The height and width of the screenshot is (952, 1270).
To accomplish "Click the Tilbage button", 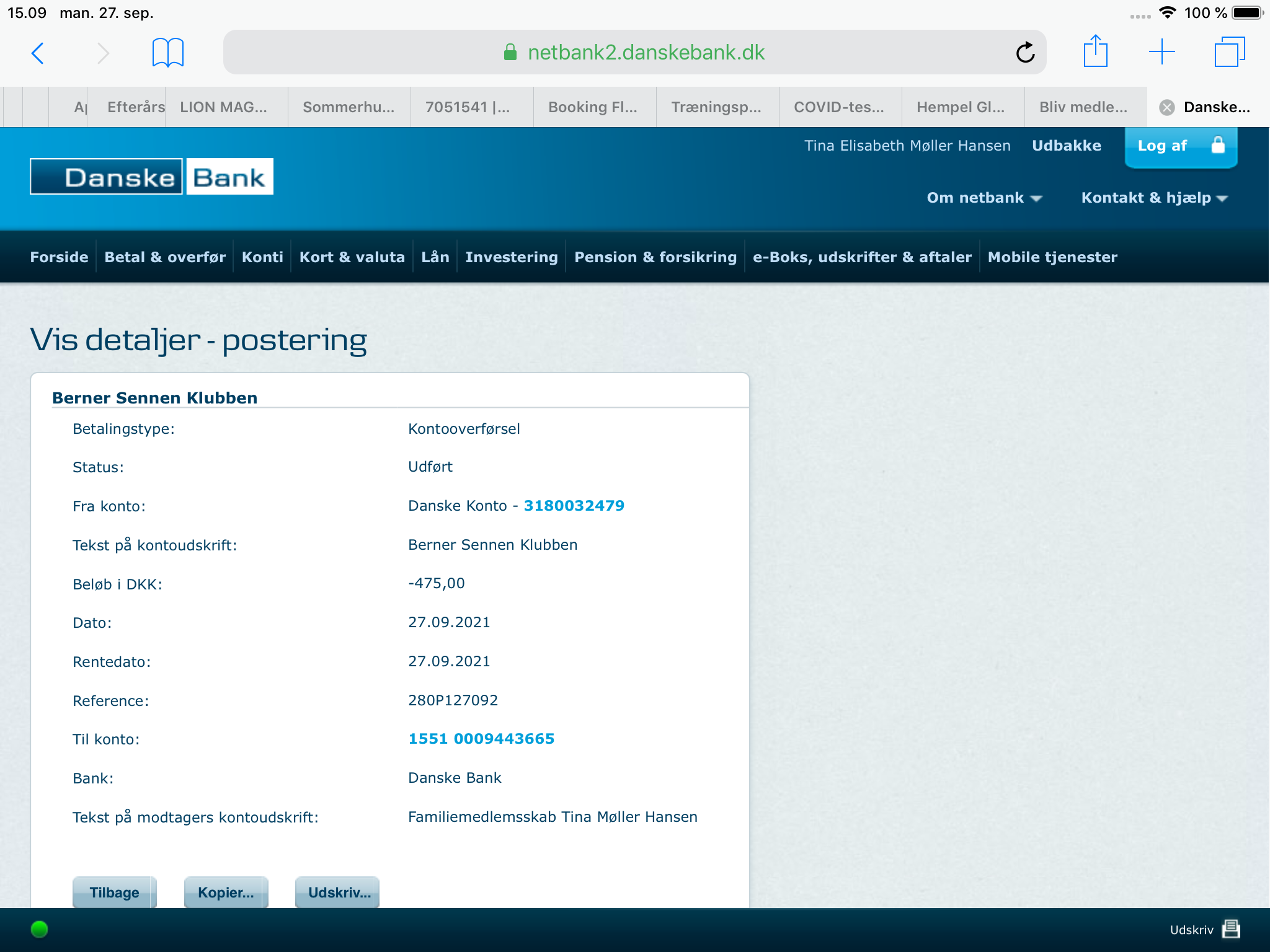I will 115,892.
